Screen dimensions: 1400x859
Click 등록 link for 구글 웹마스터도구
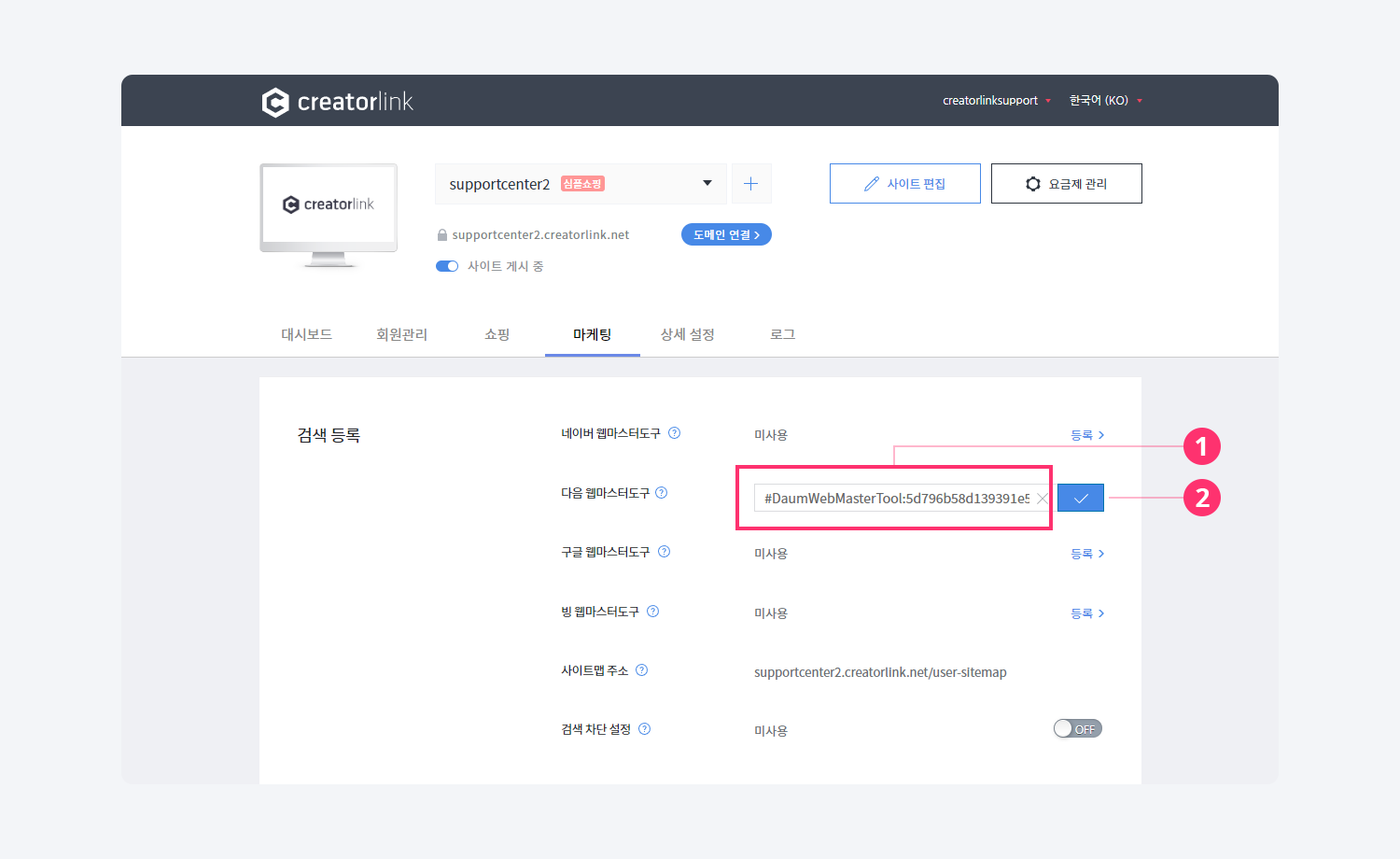pos(1087,554)
